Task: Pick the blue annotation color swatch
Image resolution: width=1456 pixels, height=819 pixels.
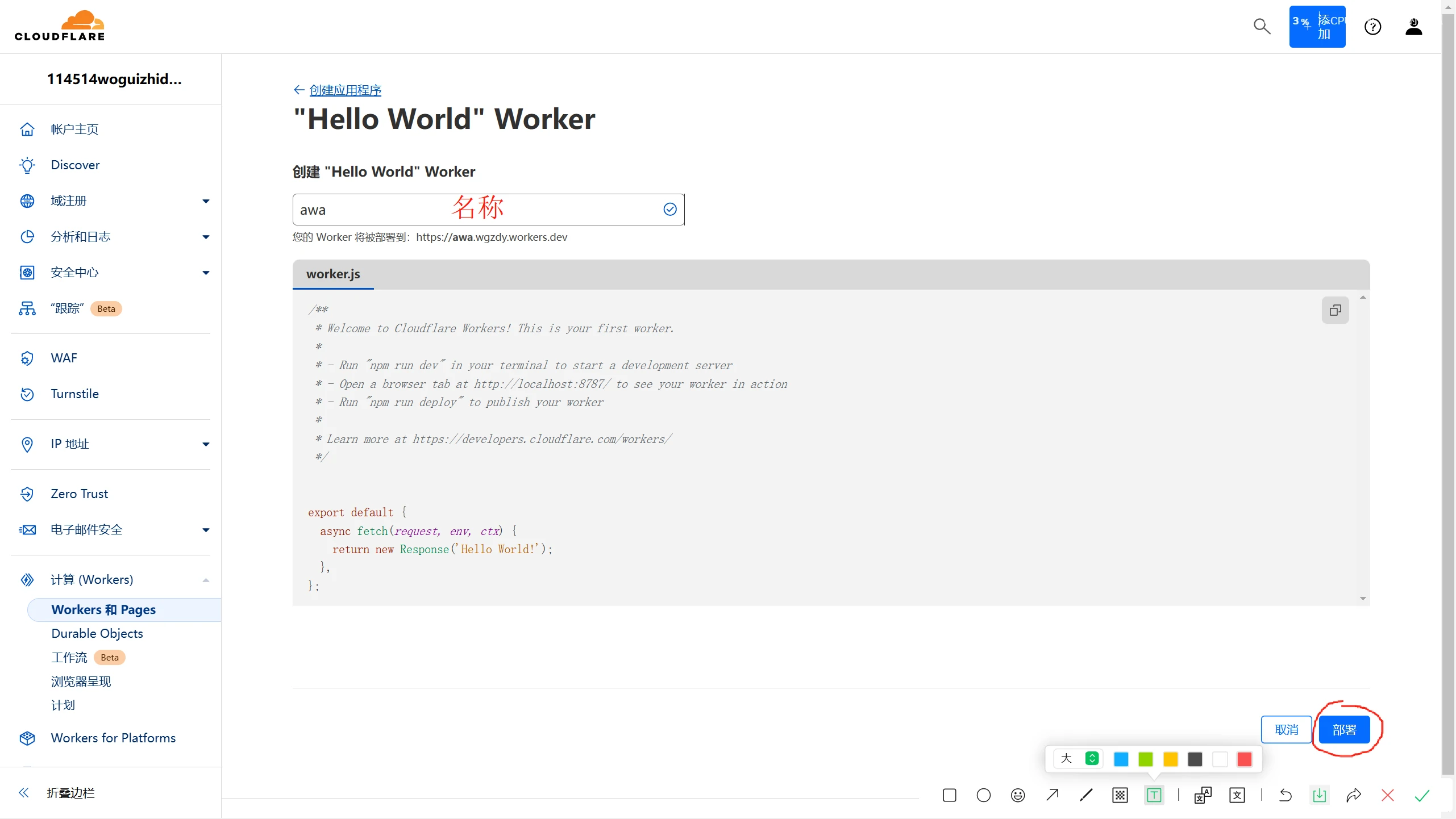Action: coord(1121,759)
